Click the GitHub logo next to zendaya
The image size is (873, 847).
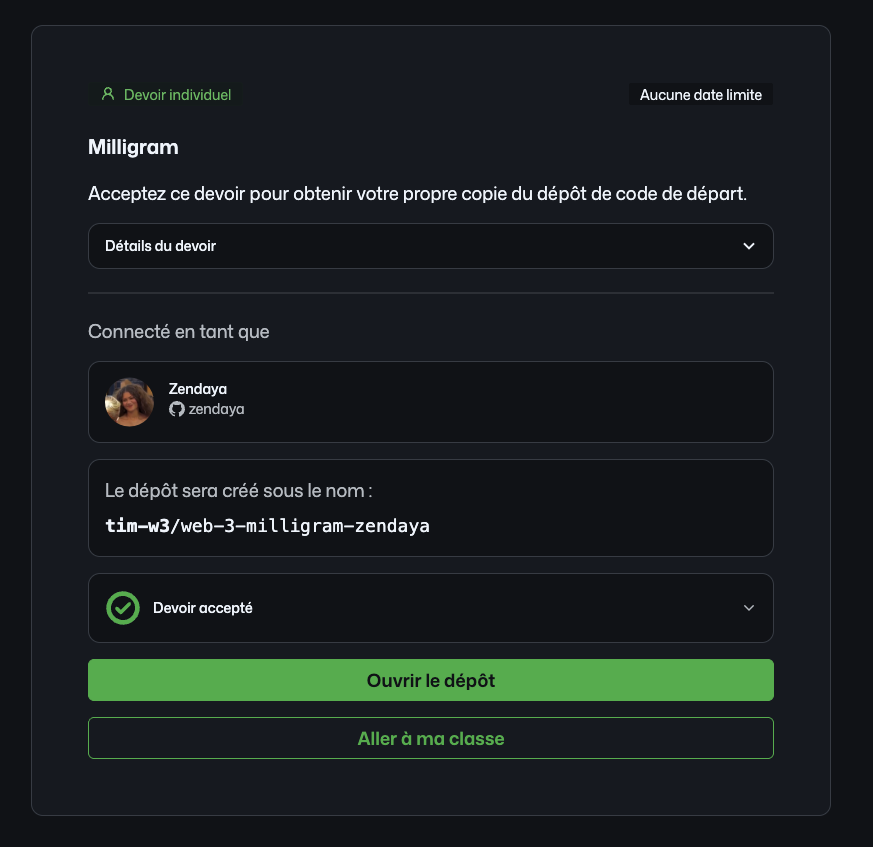[176, 409]
